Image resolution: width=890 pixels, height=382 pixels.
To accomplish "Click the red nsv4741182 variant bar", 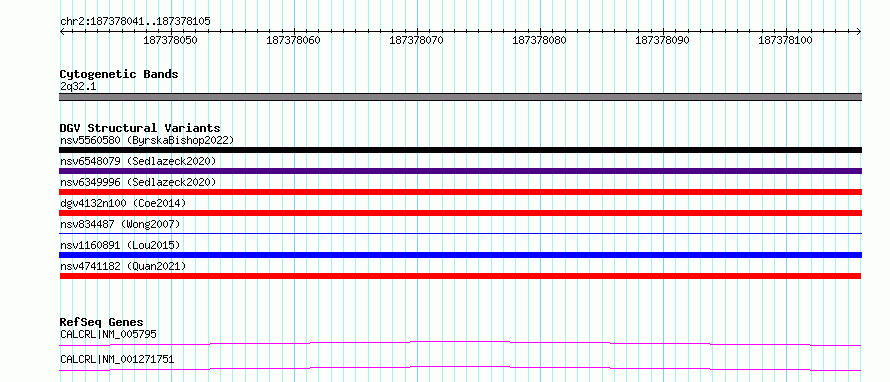I will click(x=460, y=276).
